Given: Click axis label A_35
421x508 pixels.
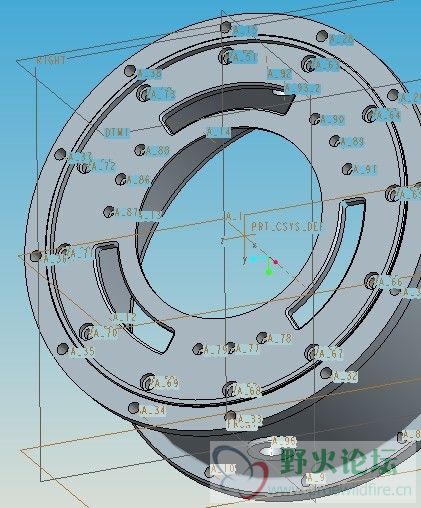Looking at the screenshot, I should coord(83,351).
